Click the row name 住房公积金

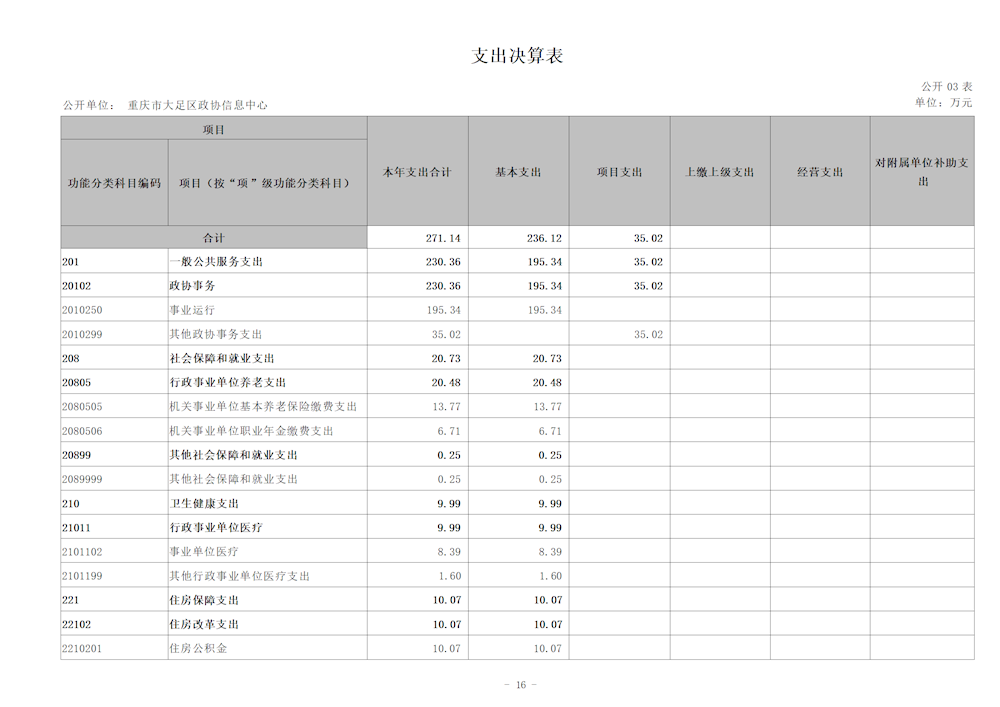[x=198, y=649]
